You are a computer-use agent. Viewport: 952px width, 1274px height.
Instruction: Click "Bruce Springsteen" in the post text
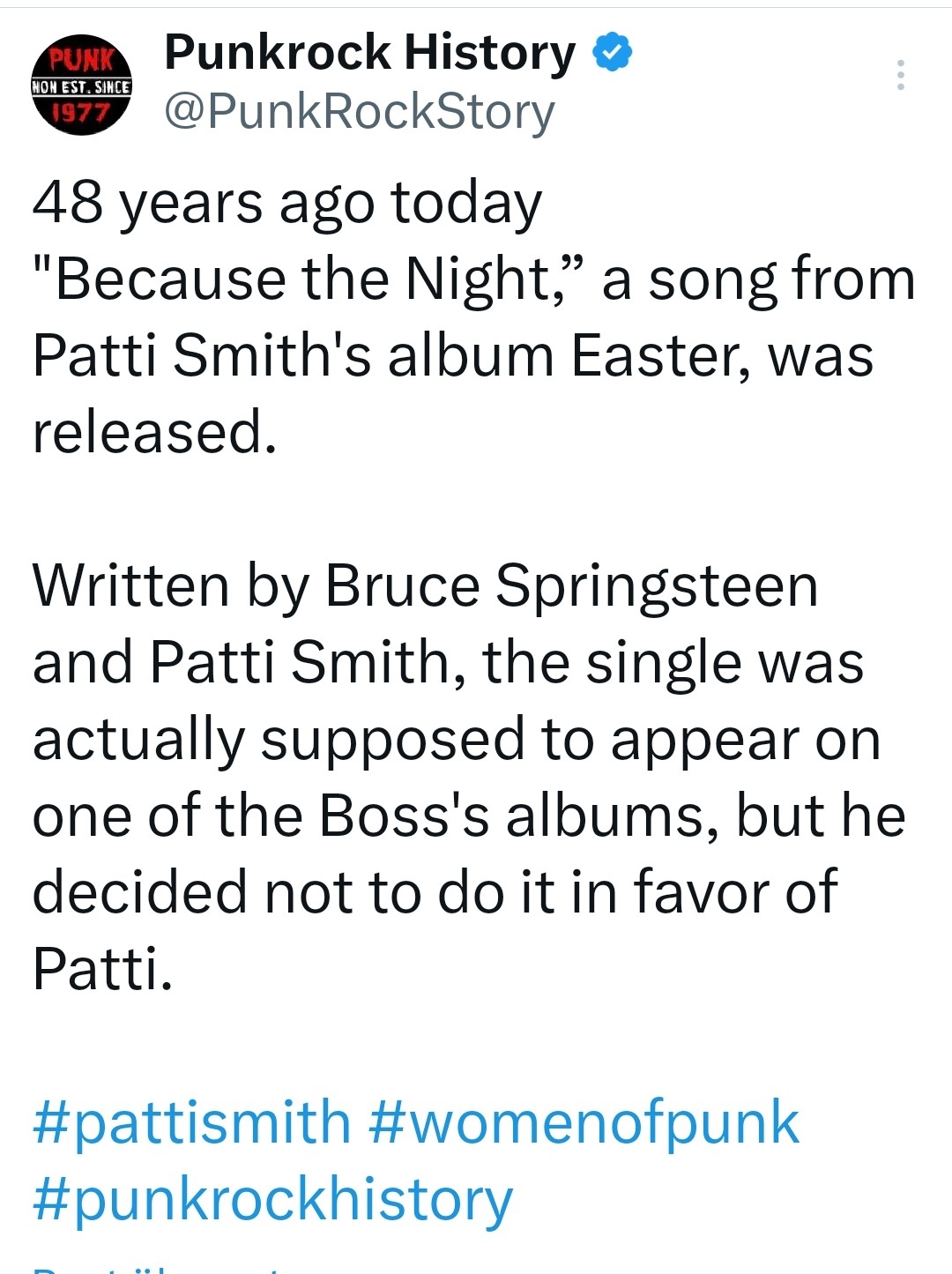[571, 585]
